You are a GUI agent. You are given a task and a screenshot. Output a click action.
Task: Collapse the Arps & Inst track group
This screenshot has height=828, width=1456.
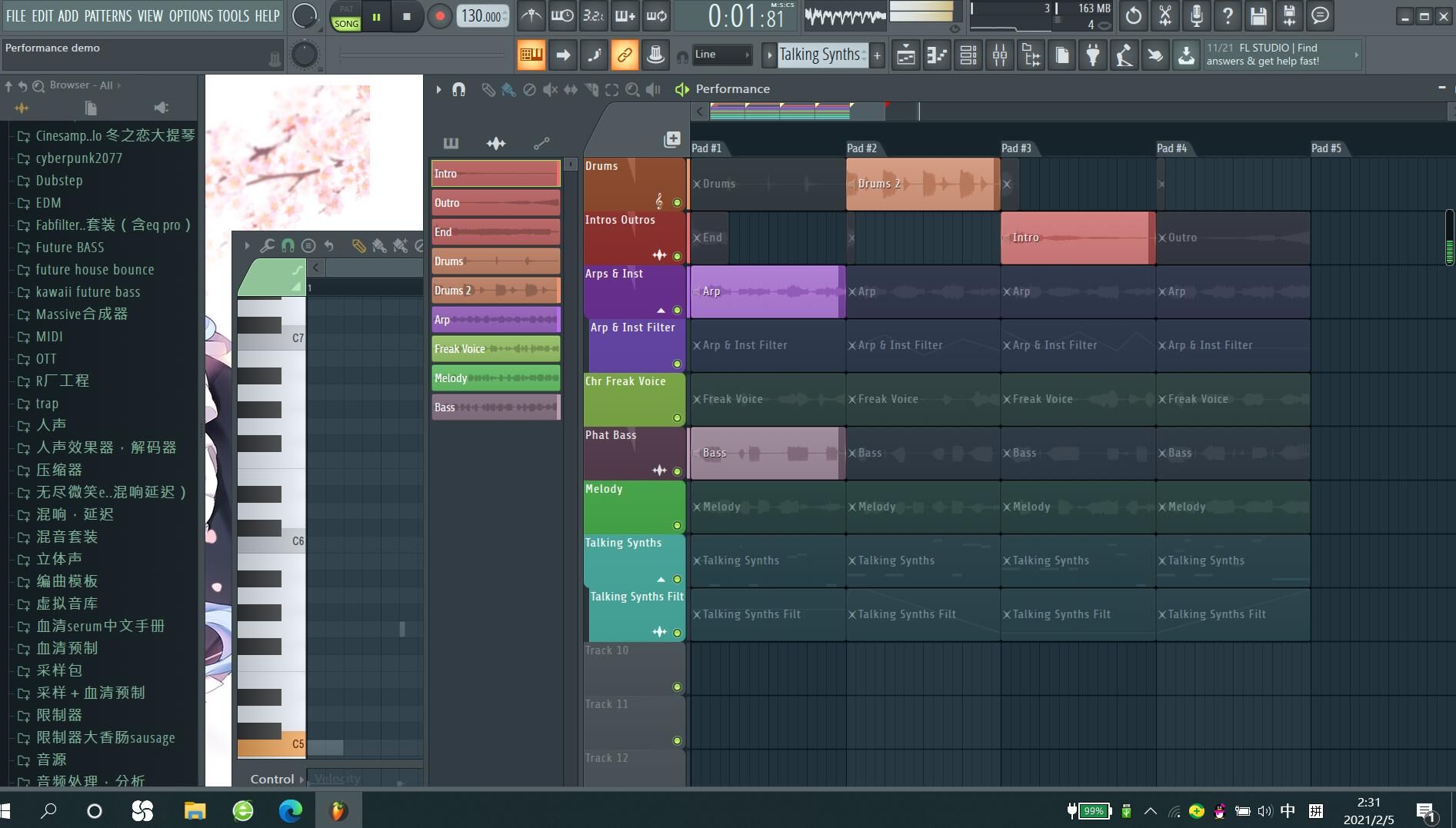661,311
